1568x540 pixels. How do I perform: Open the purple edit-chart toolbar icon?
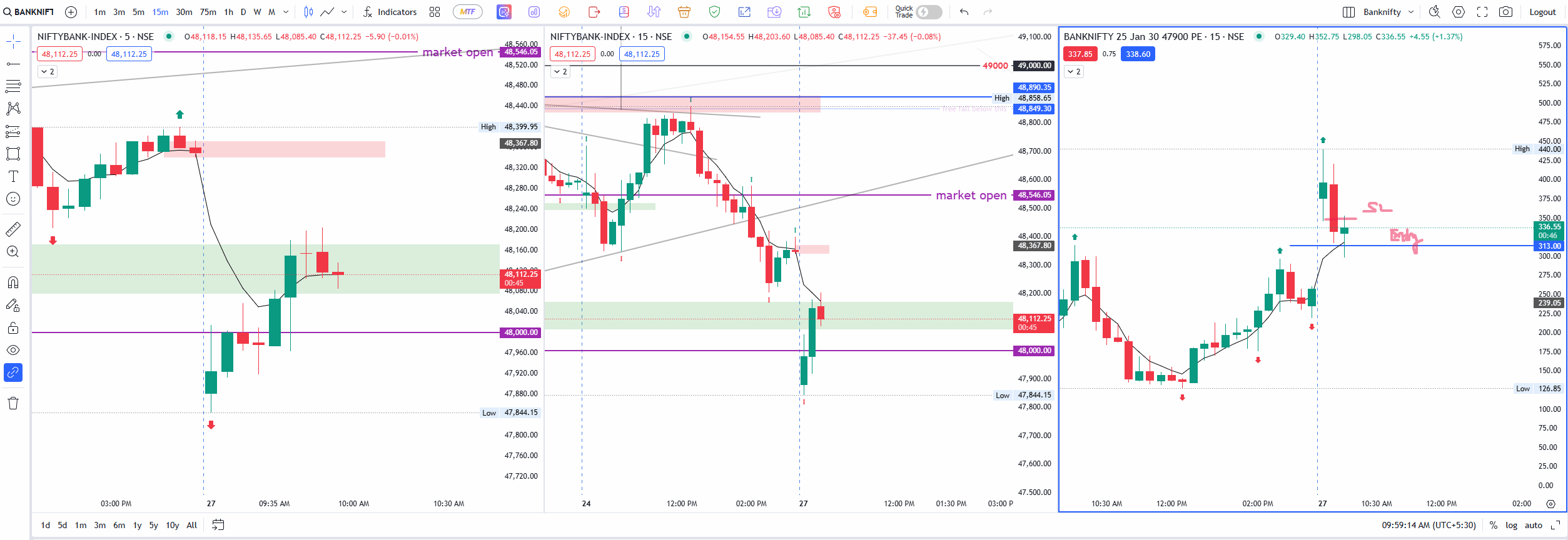(504, 12)
